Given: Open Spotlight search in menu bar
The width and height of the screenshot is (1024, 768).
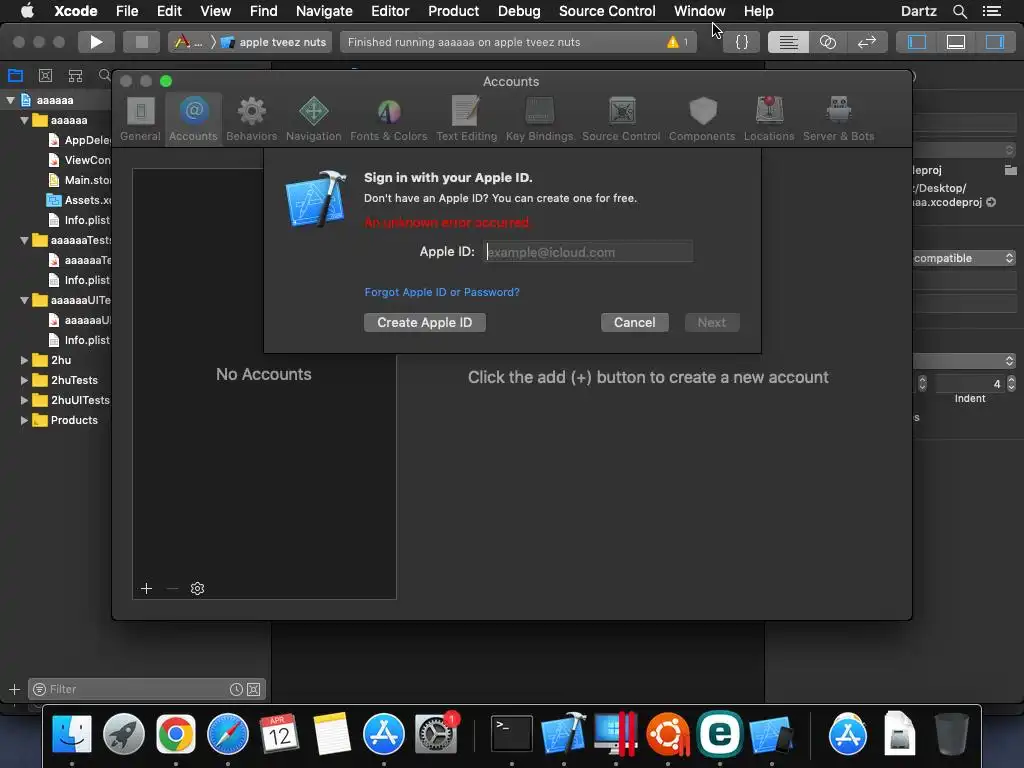Looking at the screenshot, I should 959,11.
